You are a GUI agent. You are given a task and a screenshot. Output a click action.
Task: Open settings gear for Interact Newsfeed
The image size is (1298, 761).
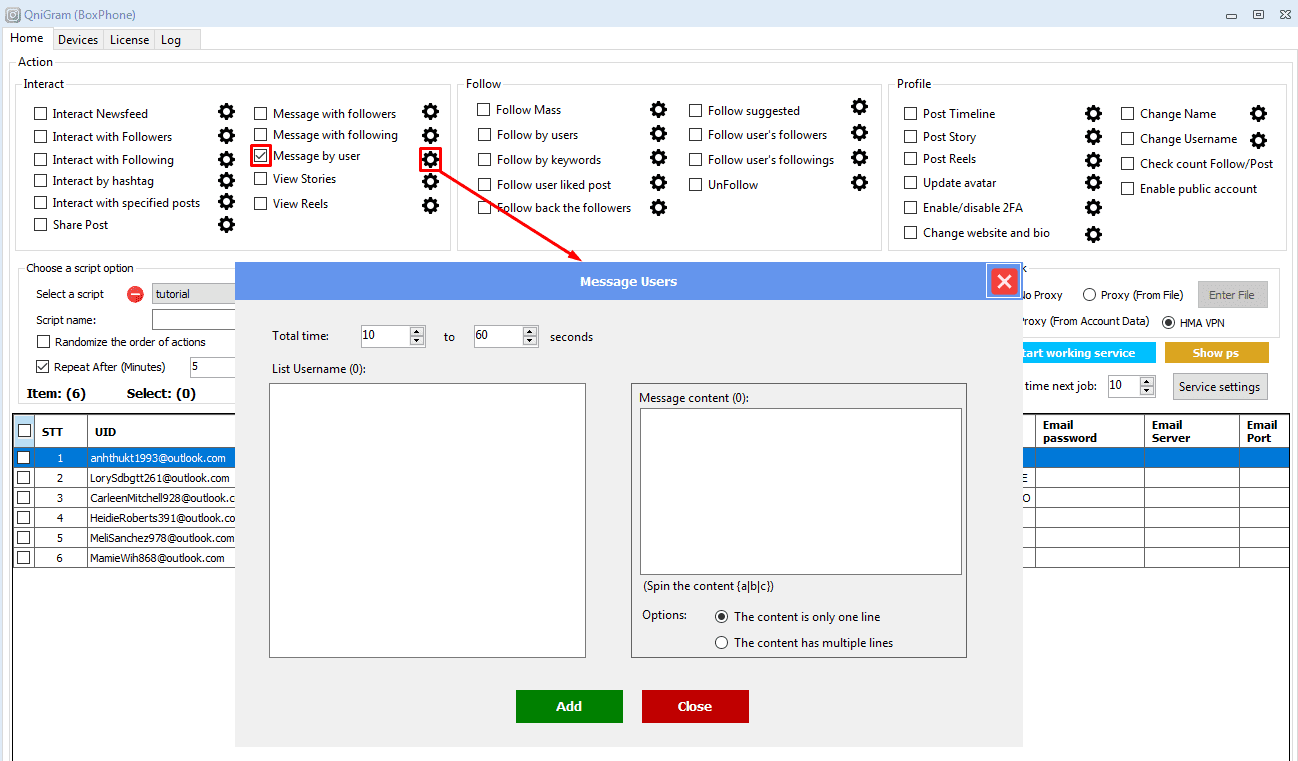[x=227, y=112]
